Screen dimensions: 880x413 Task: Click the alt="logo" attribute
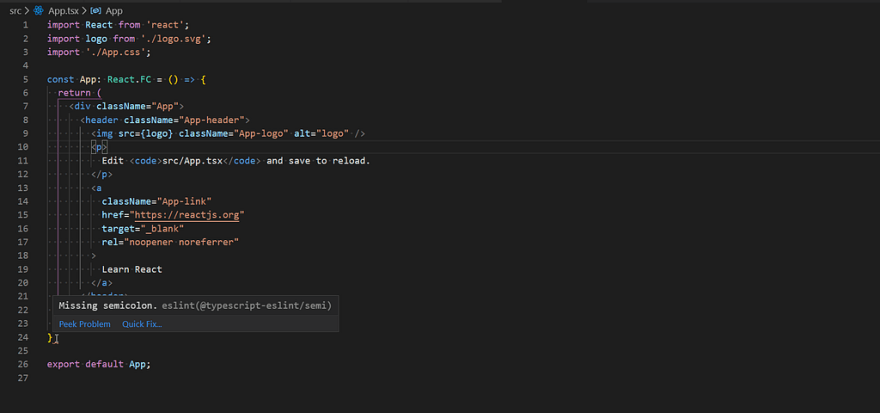[322, 134]
